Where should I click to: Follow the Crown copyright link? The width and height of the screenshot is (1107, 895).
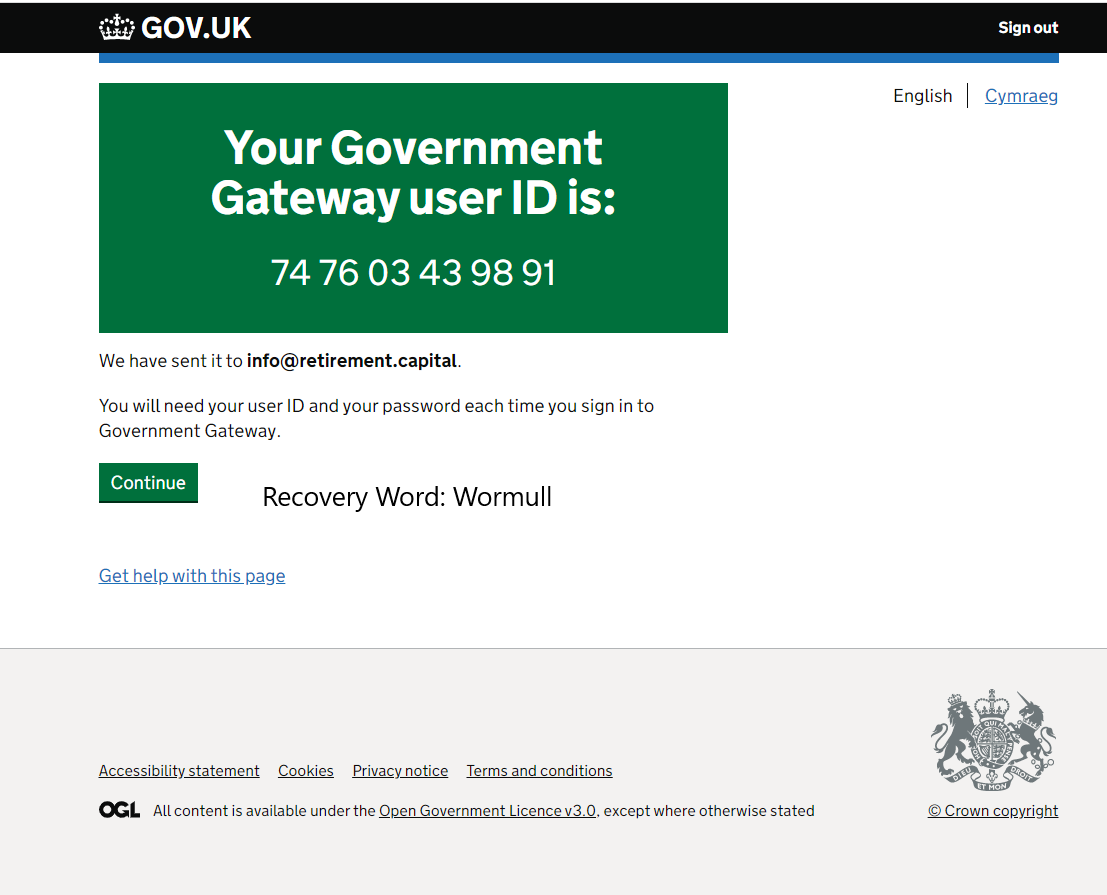(x=993, y=811)
